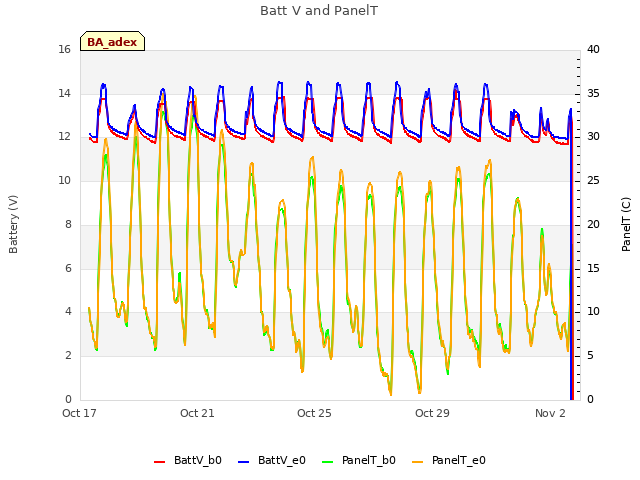Click the Oct 17 x-axis date label
The height and width of the screenshot is (480, 640).
click(x=79, y=413)
